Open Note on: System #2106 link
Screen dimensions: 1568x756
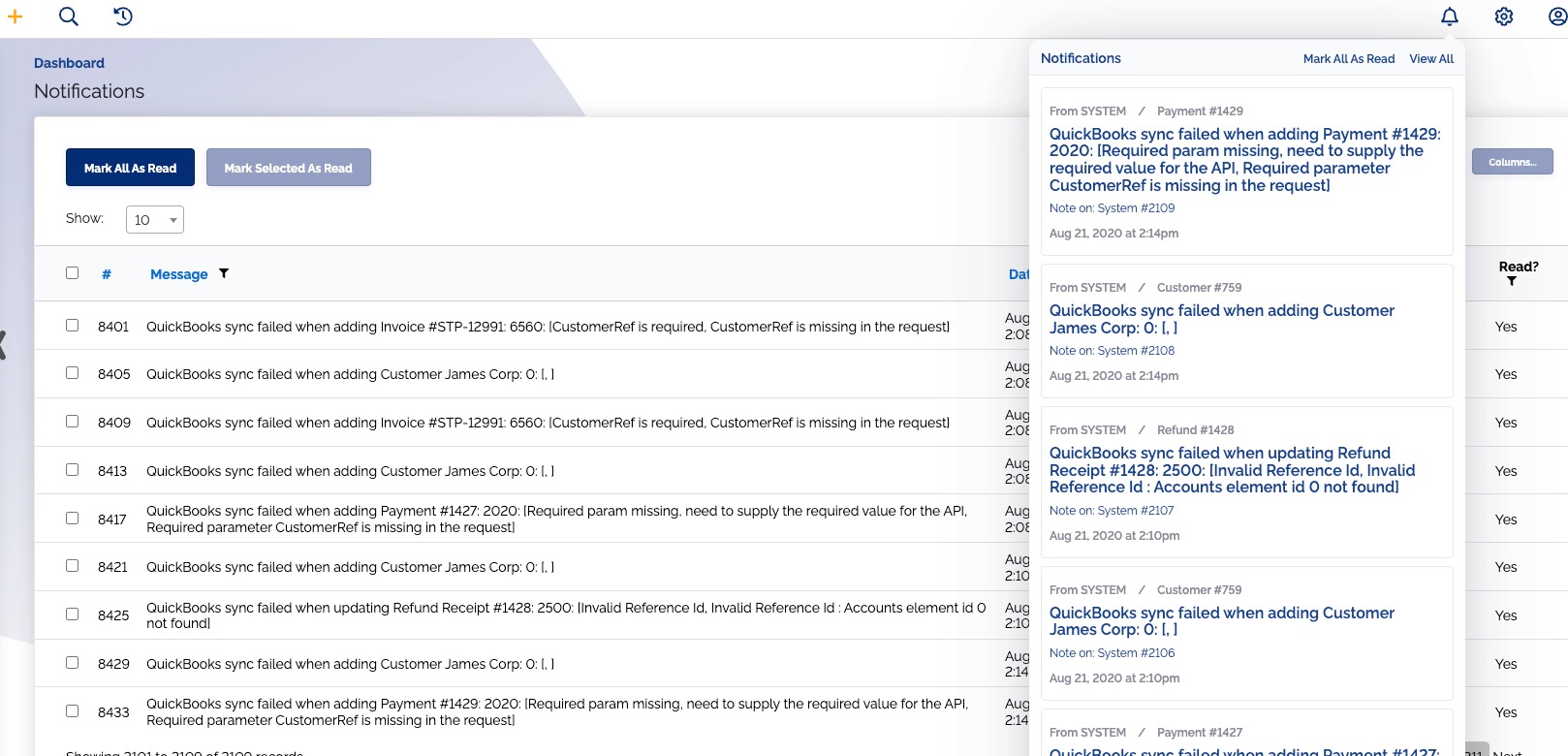(1112, 653)
